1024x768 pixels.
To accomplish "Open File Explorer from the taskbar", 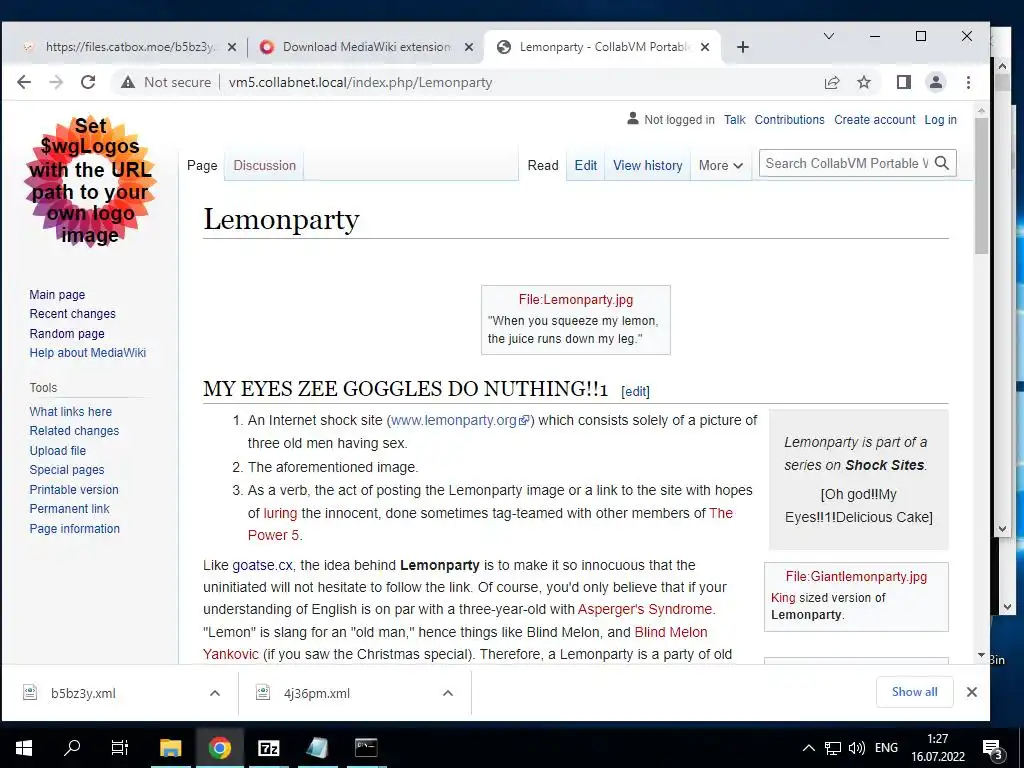I will pyautogui.click(x=170, y=748).
